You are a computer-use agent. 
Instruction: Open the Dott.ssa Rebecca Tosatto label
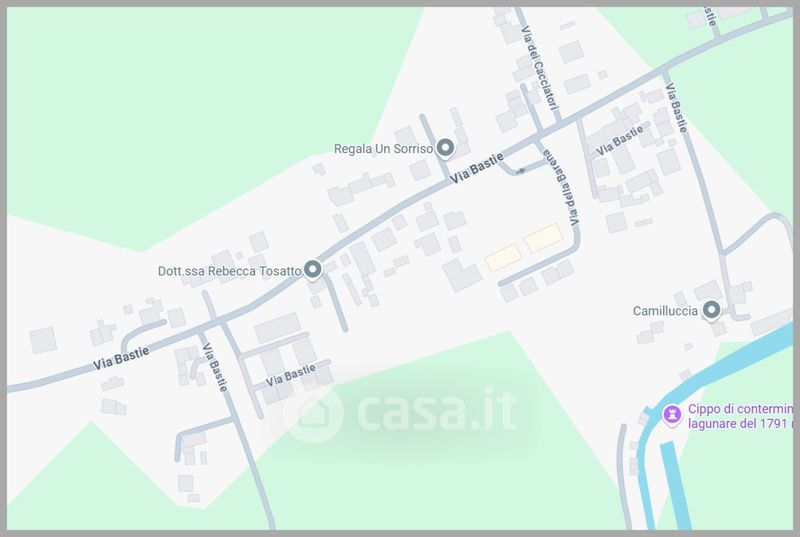coord(229,271)
